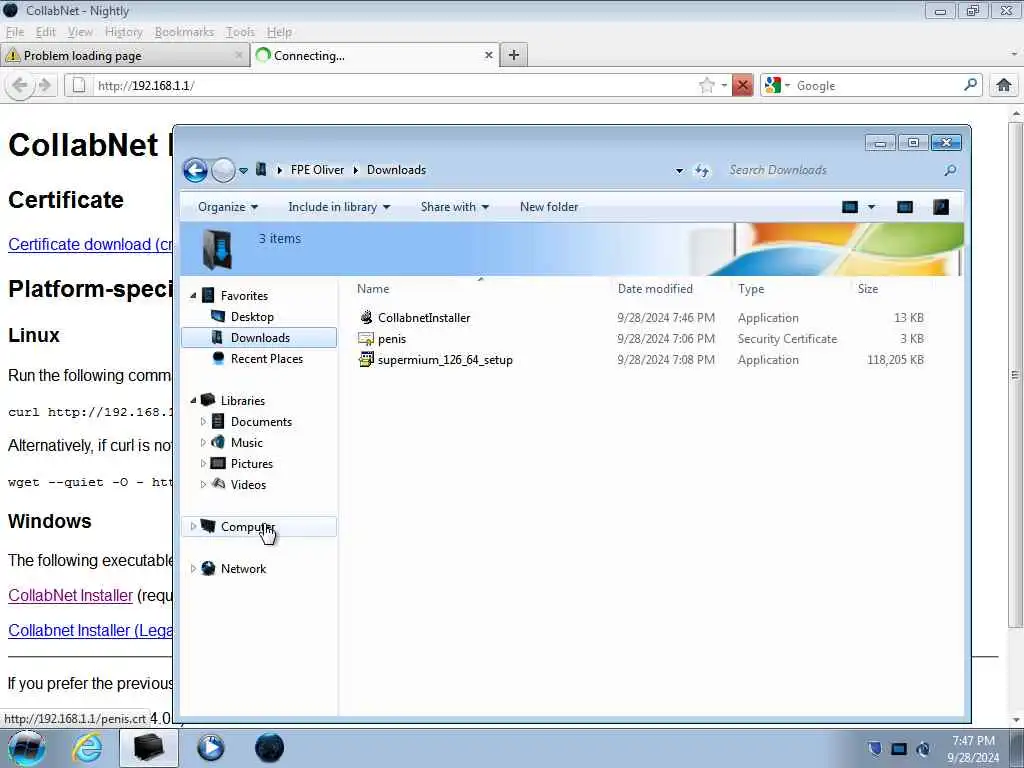The image size is (1024, 768).
Task: Click the Videos library icon
Action: click(218, 485)
